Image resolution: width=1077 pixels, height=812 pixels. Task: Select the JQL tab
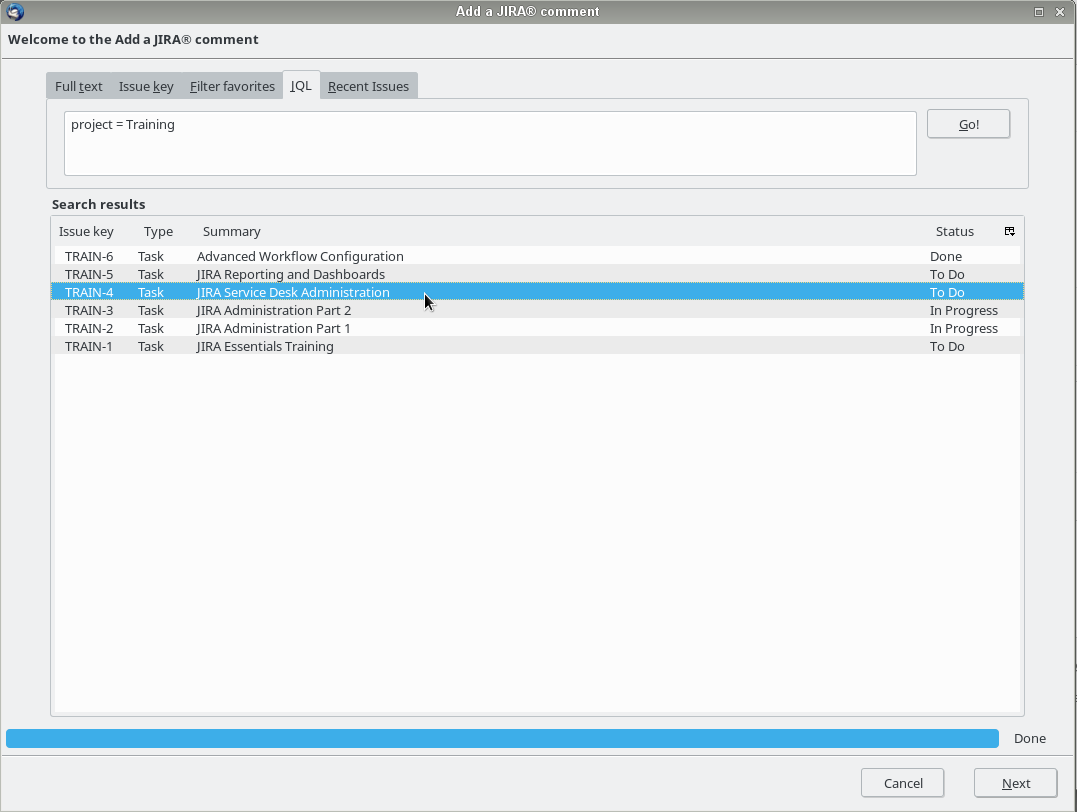click(301, 86)
